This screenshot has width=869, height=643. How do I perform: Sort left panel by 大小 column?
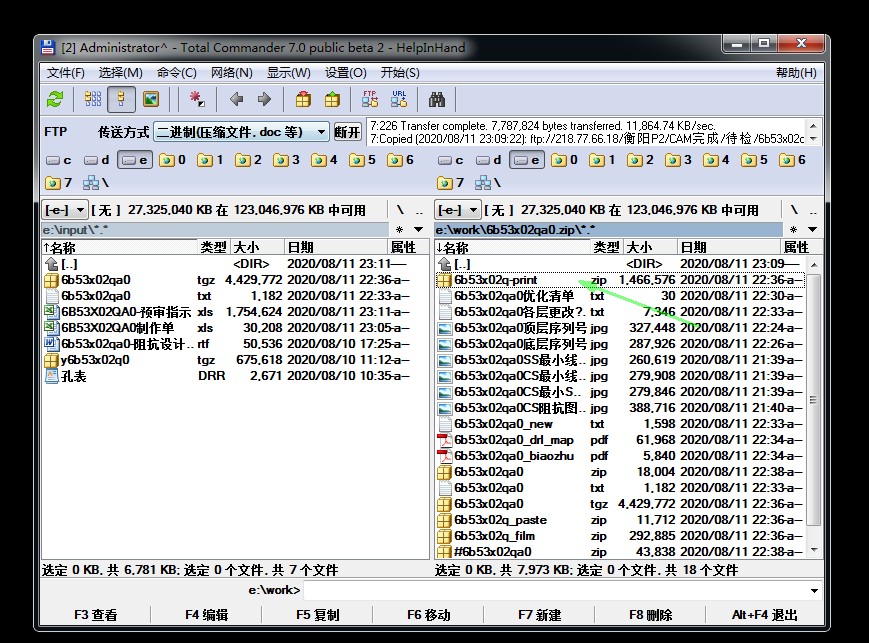(x=258, y=247)
